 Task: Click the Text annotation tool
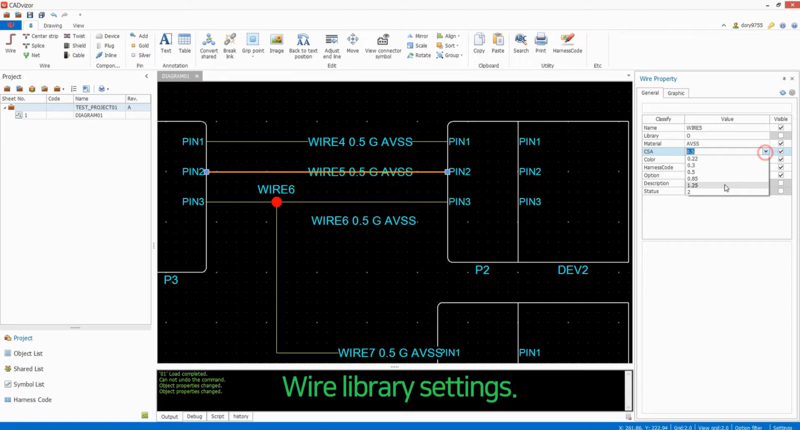pyautogui.click(x=166, y=43)
